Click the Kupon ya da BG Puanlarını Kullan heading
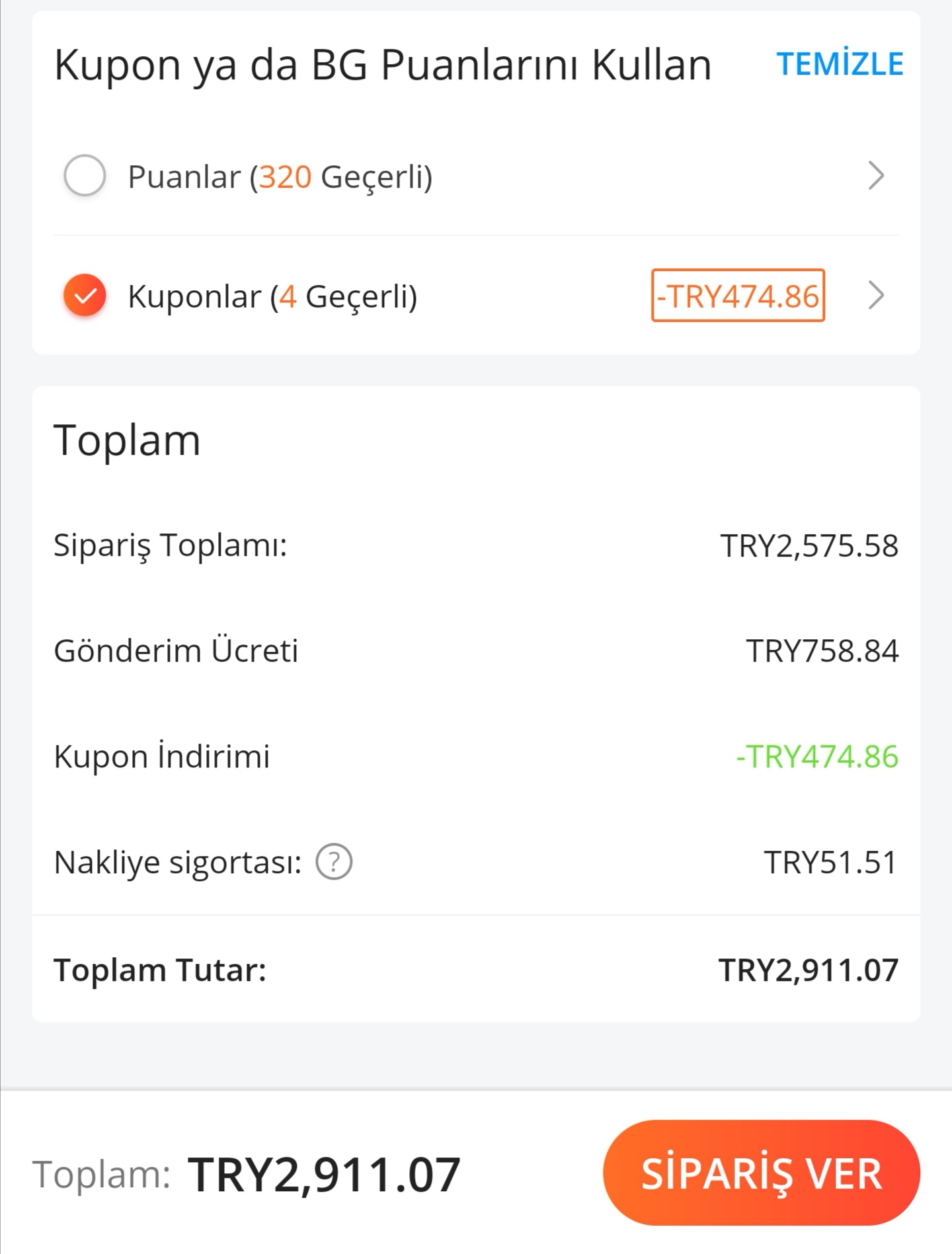The width and height of the screenshot is (952, 1254). [383, 66]
